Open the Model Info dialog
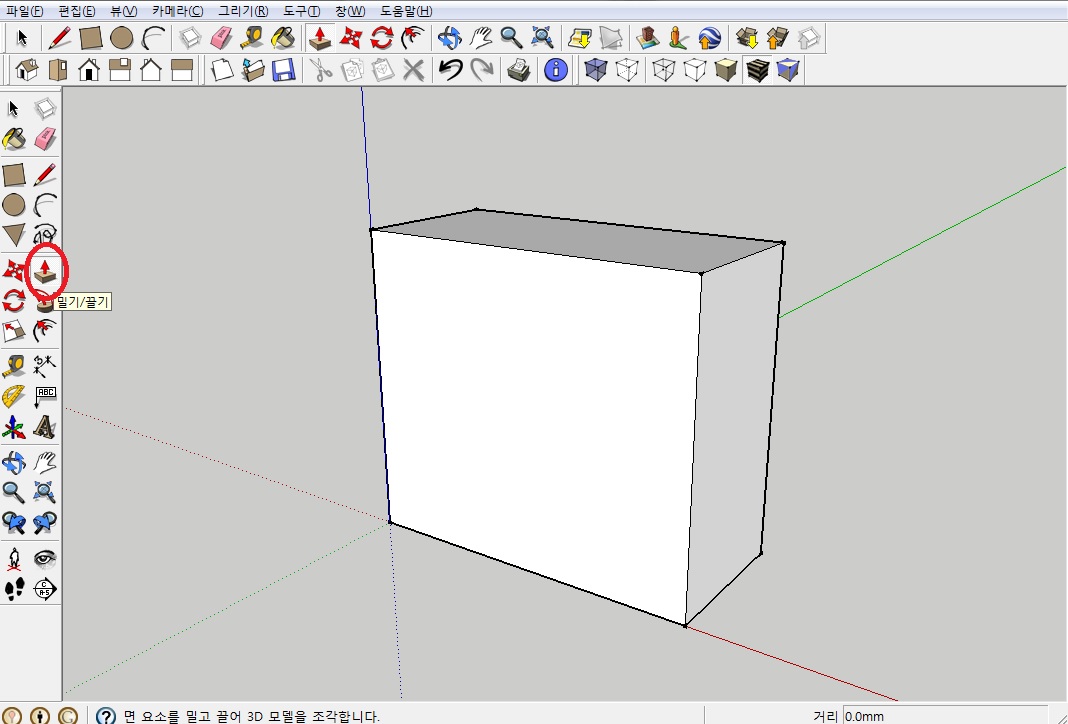1068x724 pixels. pos(556,69)
